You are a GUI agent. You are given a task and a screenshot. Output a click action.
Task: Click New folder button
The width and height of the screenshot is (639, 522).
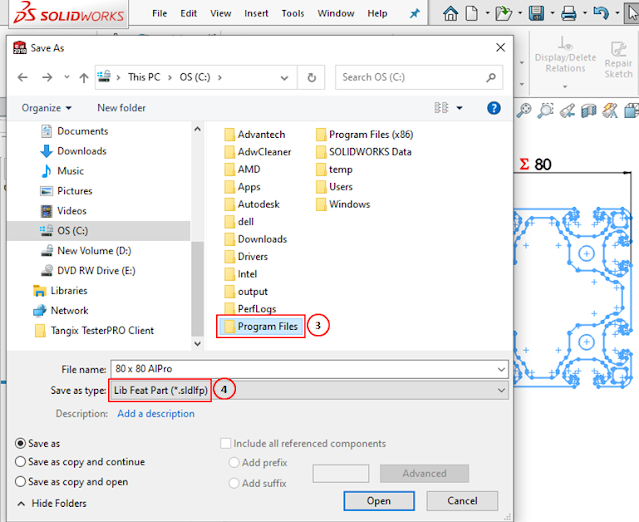coord(121,108)
